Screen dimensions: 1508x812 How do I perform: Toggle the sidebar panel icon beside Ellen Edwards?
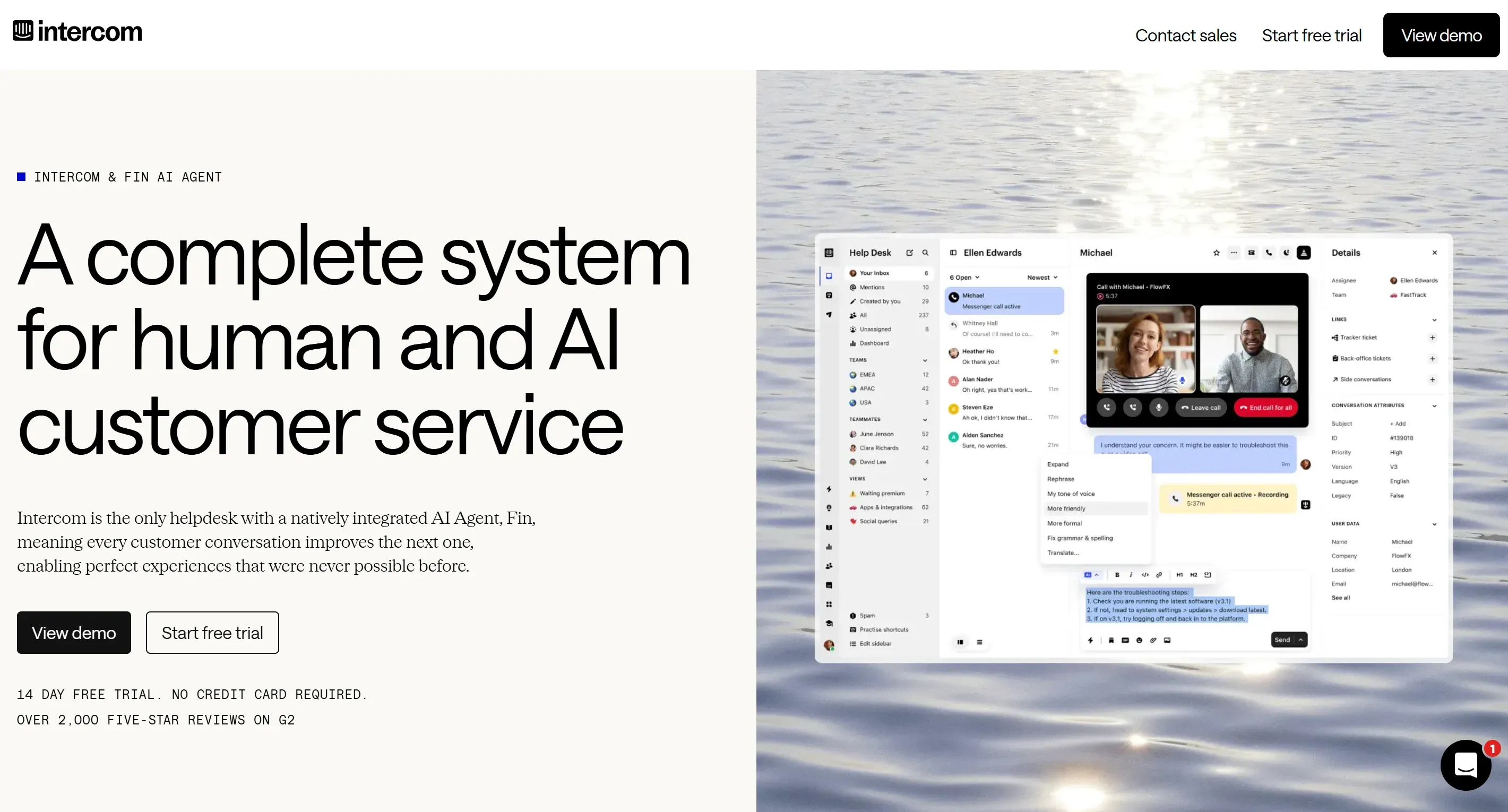953,253
